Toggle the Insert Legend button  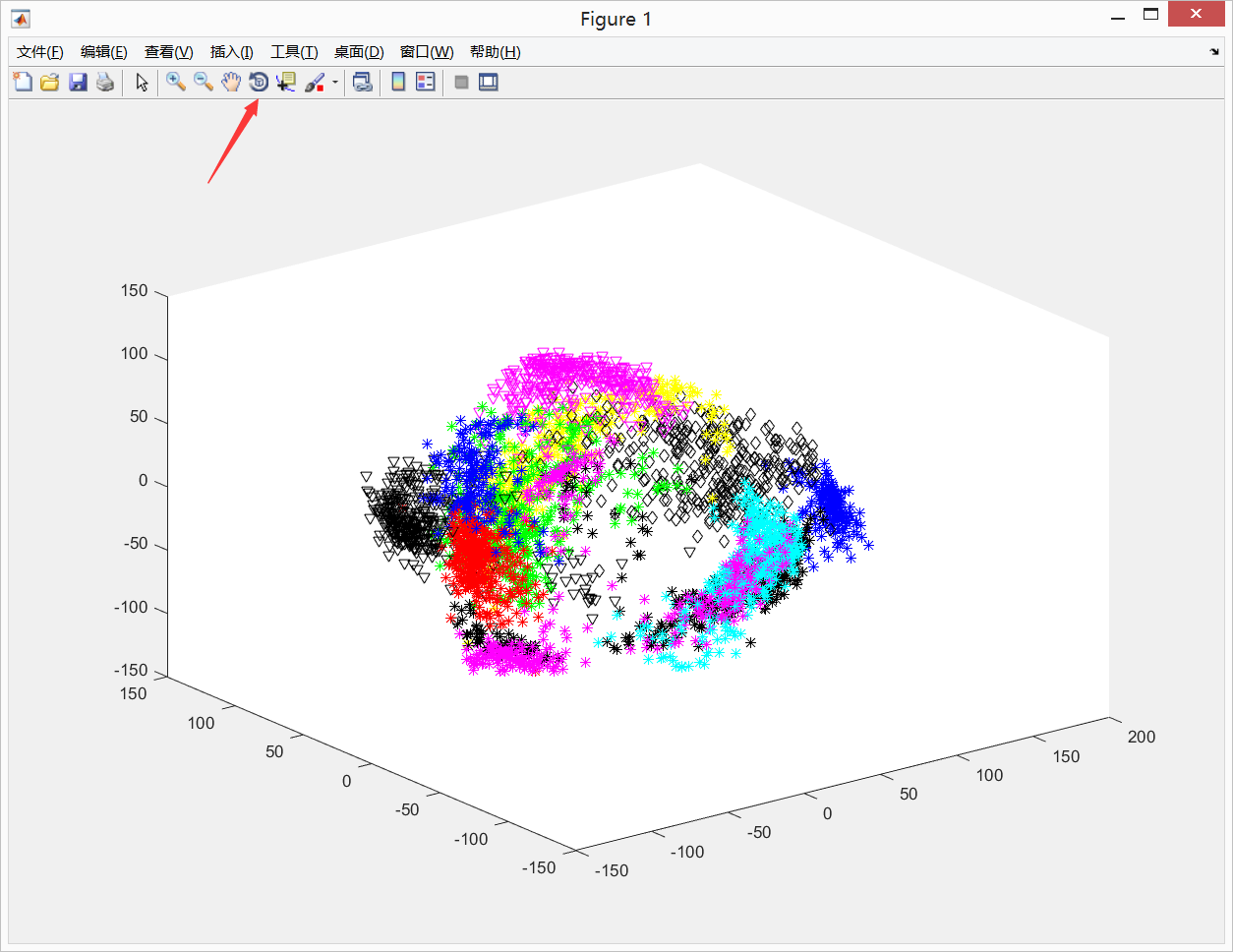426,83
